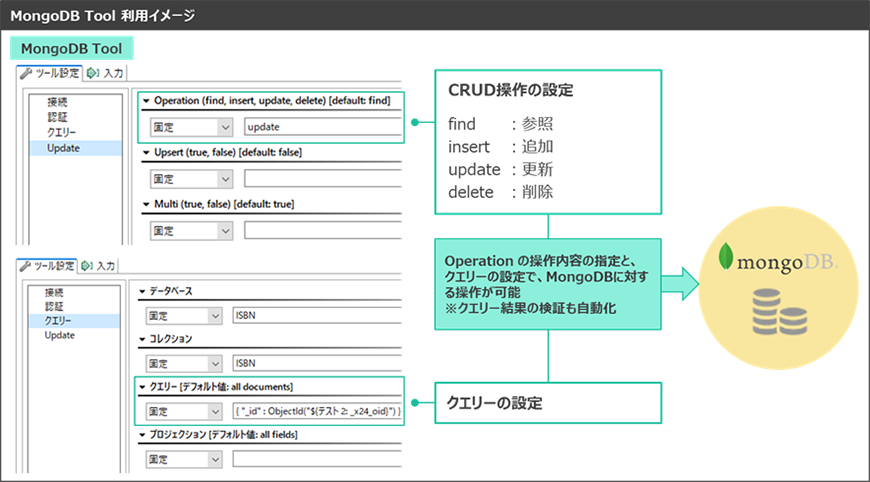Collapse the データベース section
Screen dimensions: 870x482
[142, 291]
